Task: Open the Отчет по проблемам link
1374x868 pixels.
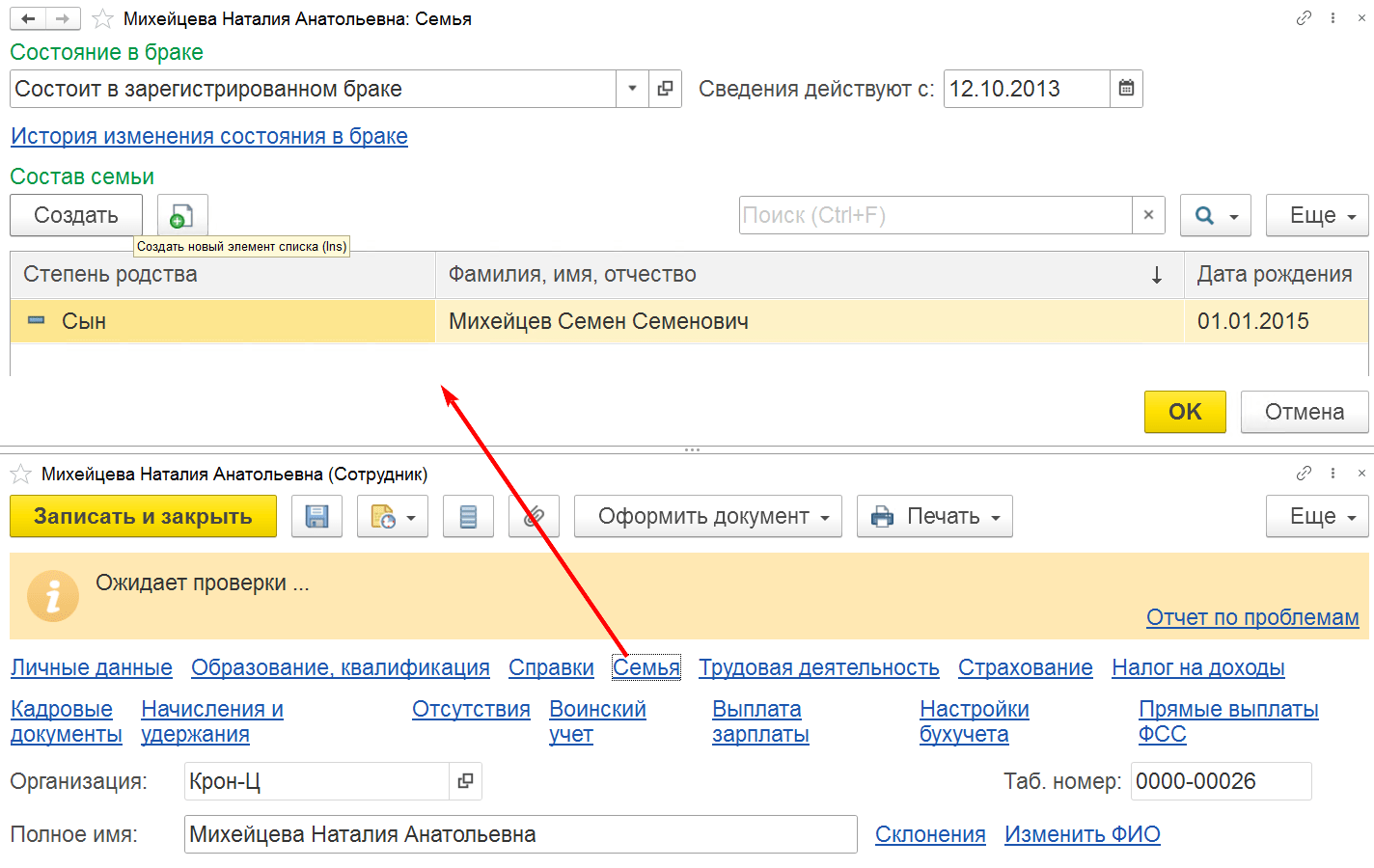Action: [x=1252, y=617]
